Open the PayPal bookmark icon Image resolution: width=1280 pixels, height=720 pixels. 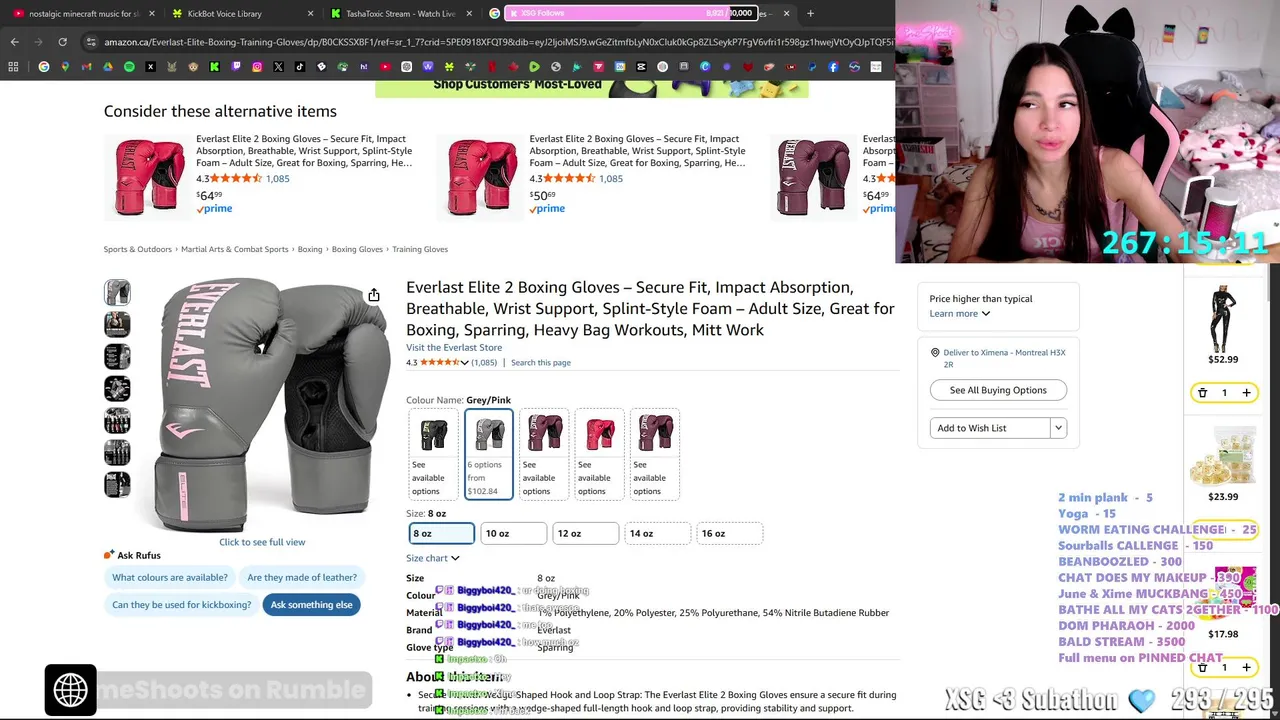pos(812,67)
